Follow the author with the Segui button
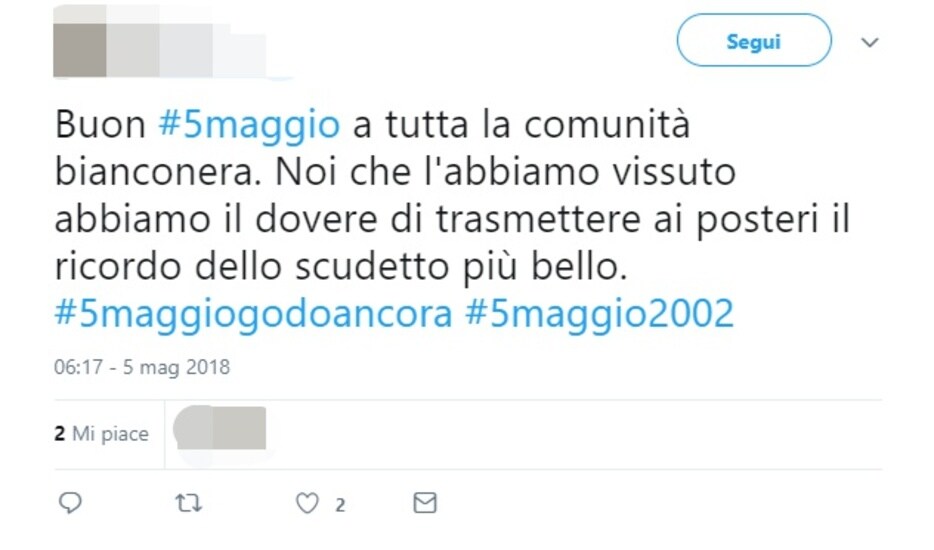 [x=754, y=41]
